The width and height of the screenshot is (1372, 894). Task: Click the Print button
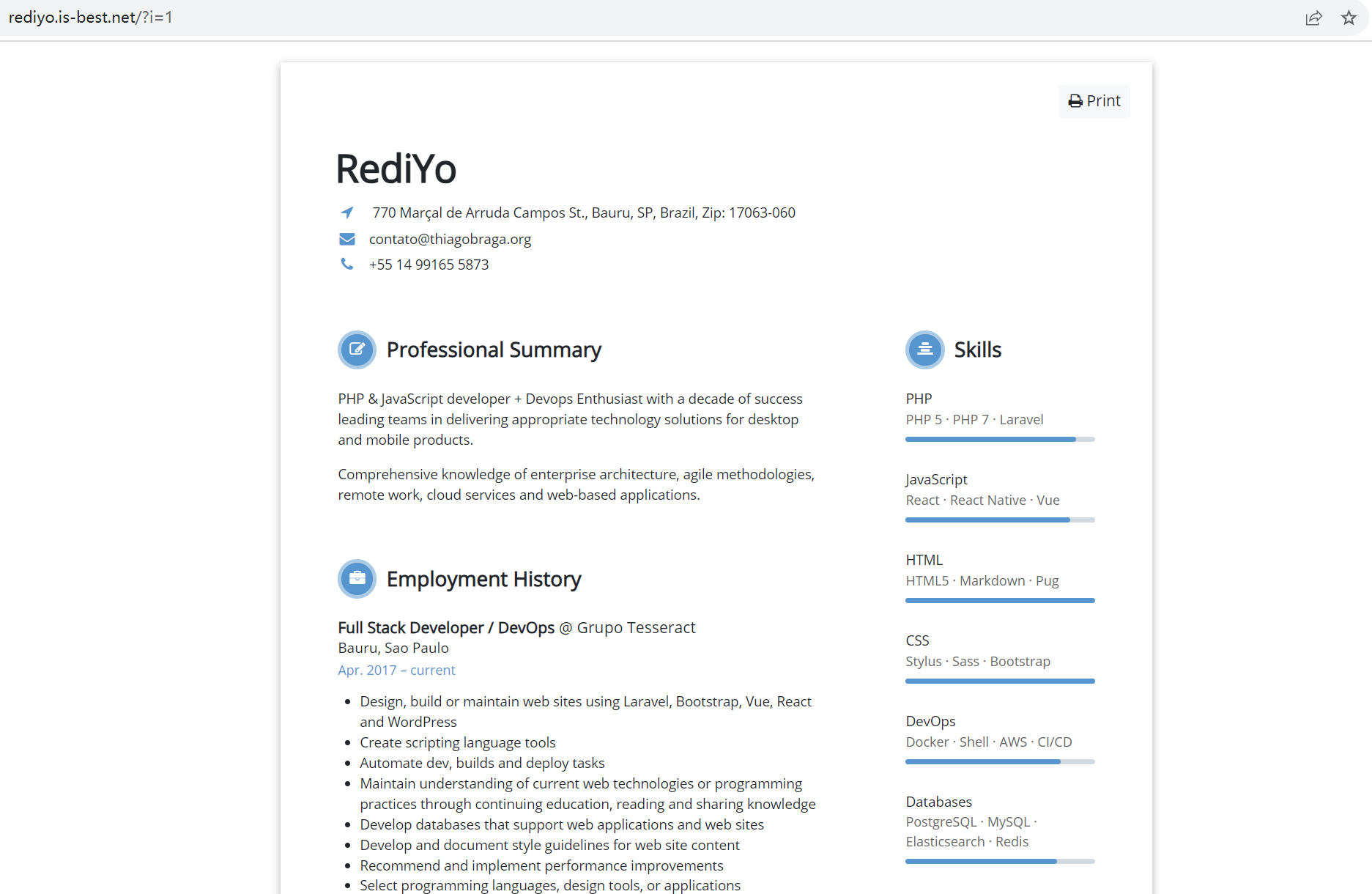(x=1094, y=100)
